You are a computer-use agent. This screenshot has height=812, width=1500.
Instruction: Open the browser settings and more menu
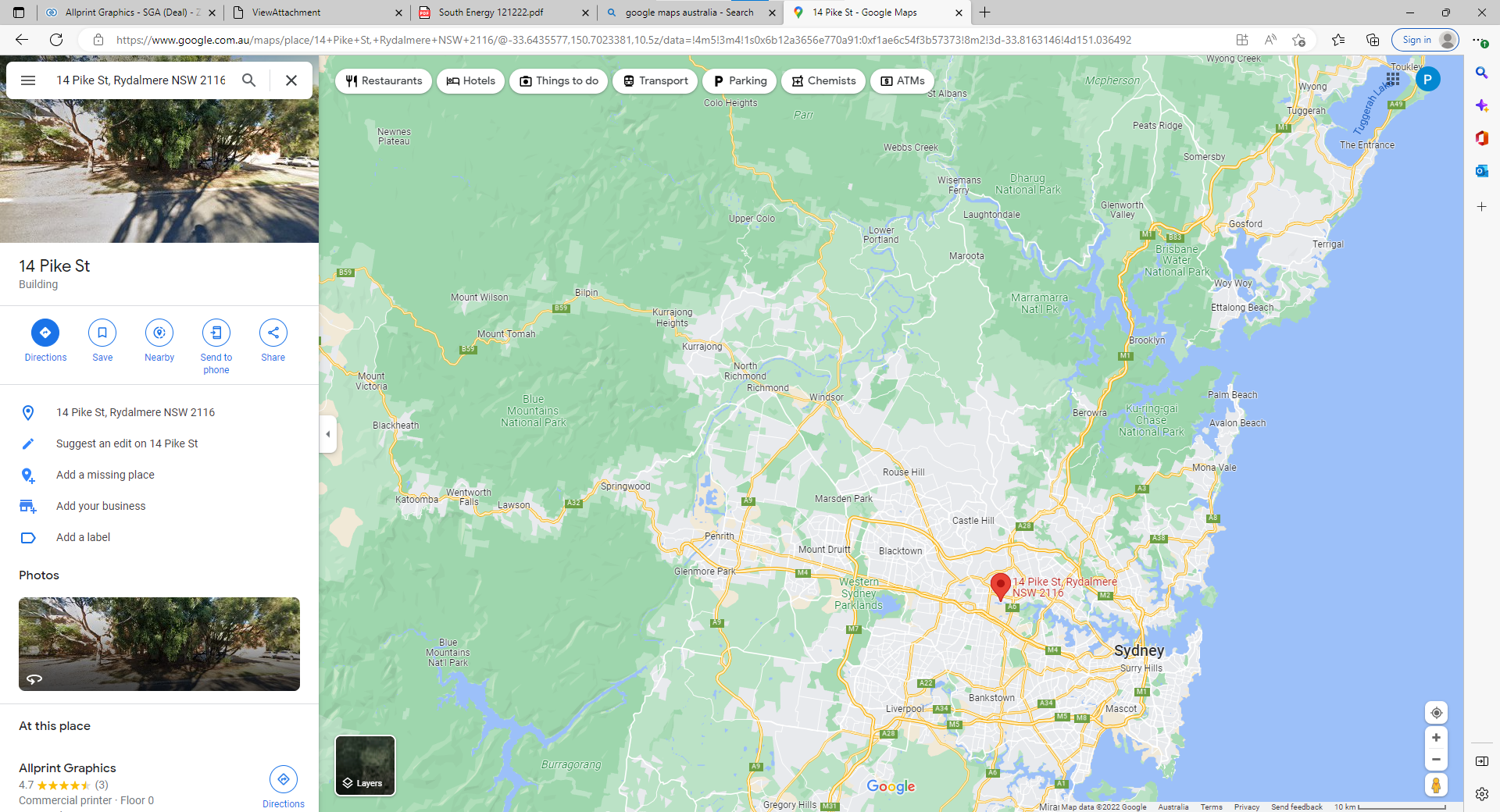coord(1480,40)
